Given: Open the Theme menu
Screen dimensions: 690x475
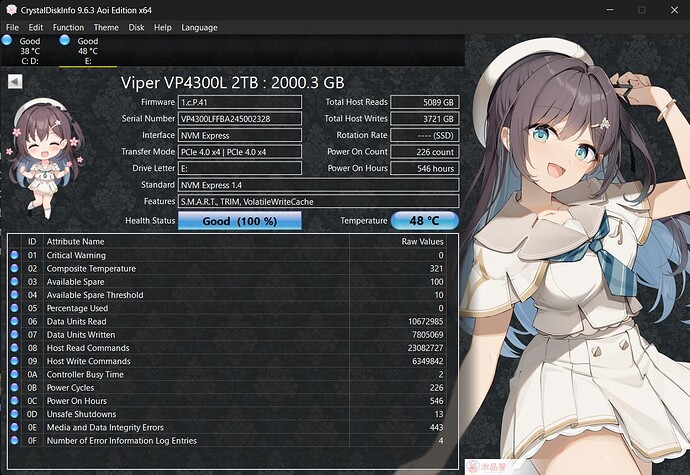Looking at the screenshot, I should (x=106, y=27).
